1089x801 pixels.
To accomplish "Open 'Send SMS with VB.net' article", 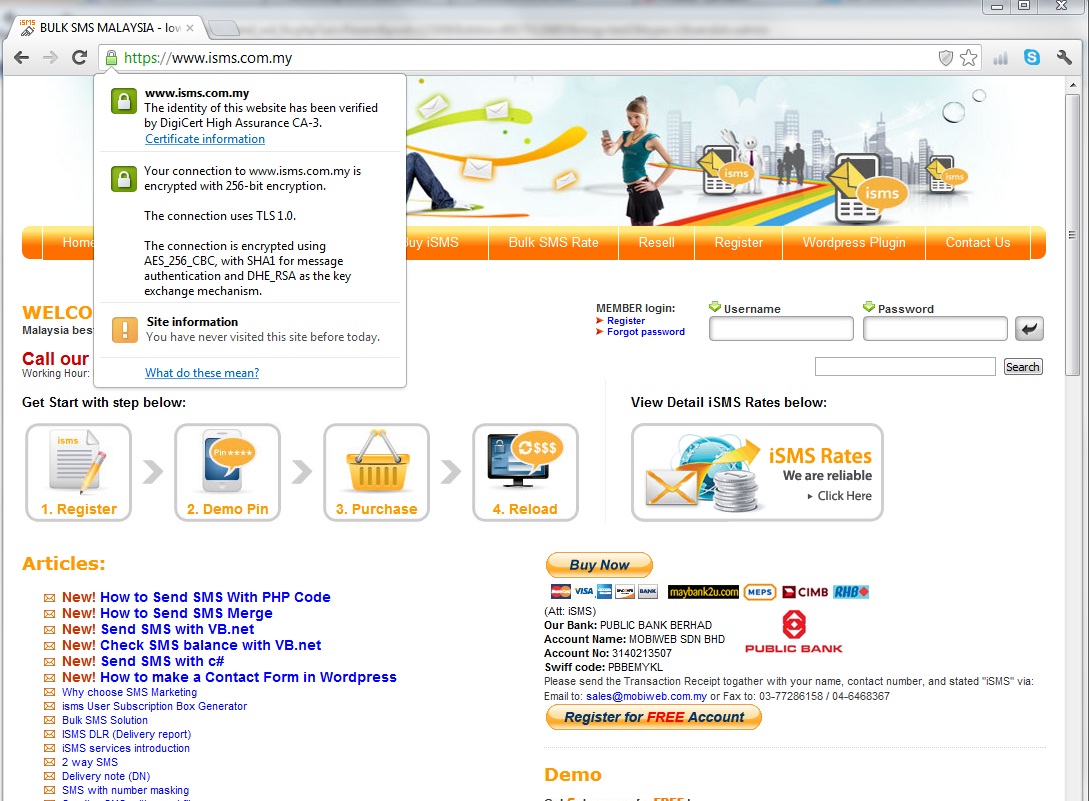I will tap(178, 629).
